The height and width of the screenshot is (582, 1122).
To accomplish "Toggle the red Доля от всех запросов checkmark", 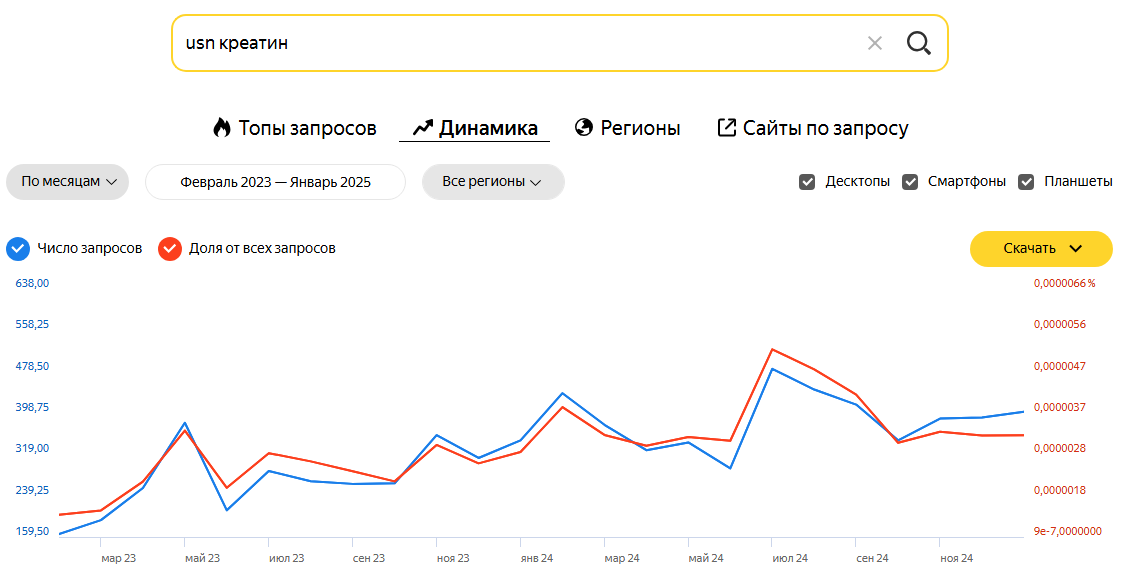I will point(170,248).
